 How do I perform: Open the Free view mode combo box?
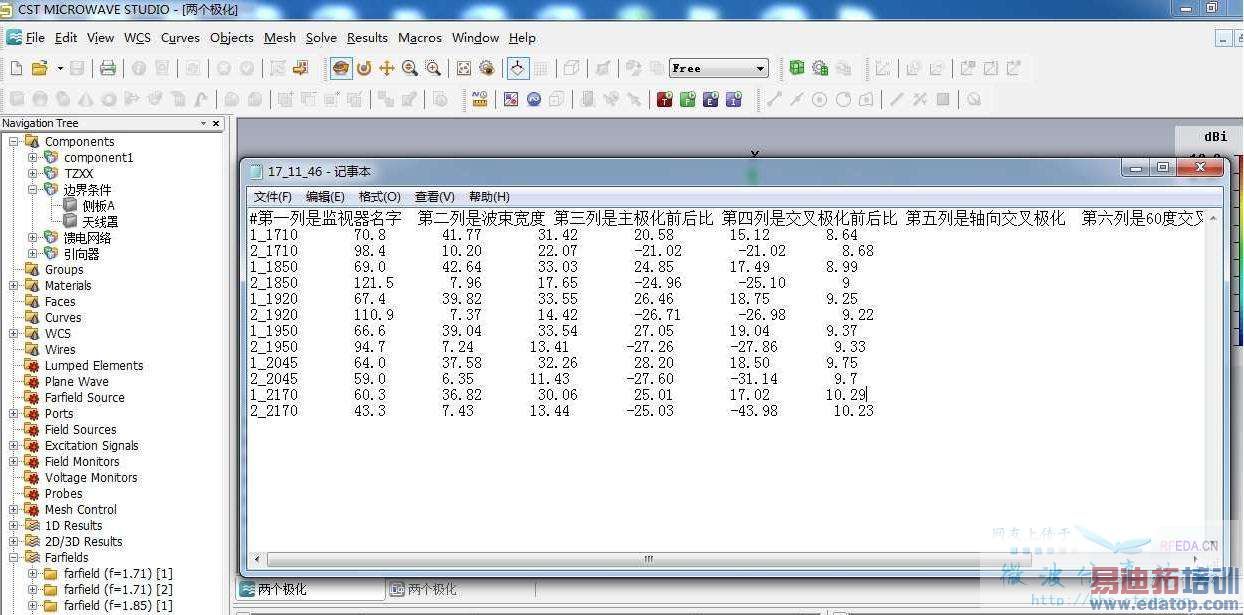click(x=718, y=68)
